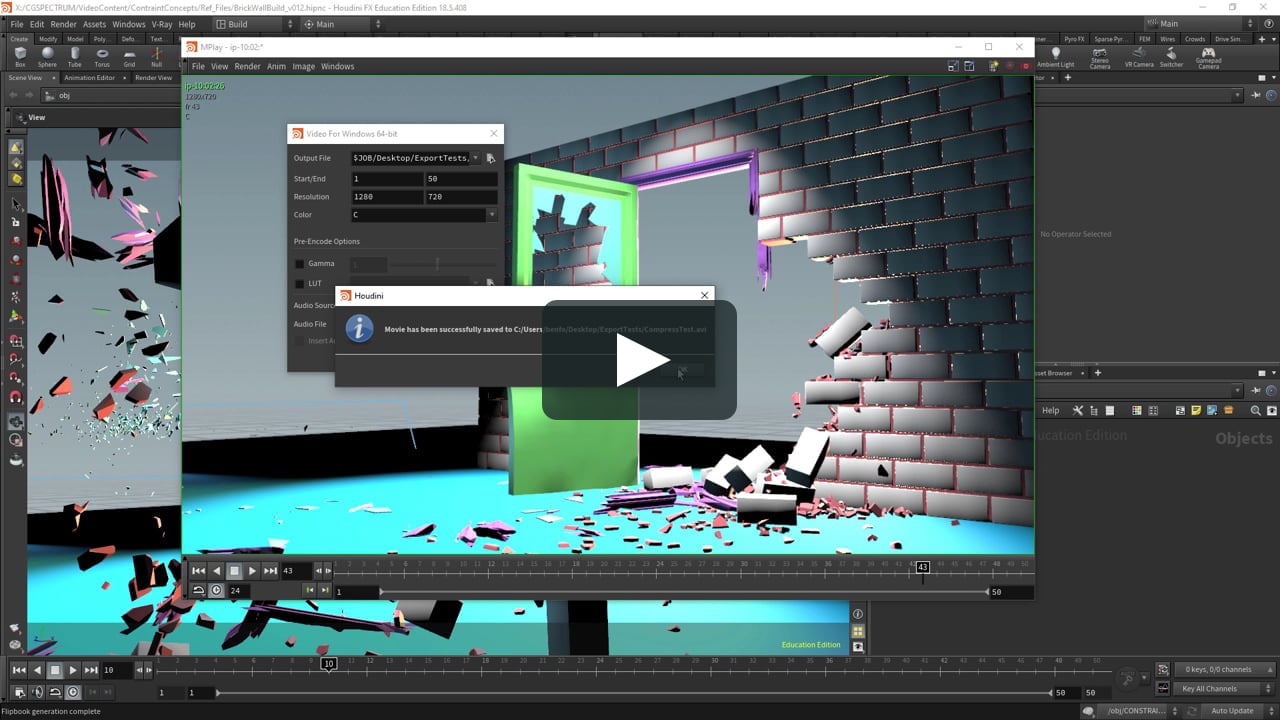Select the Torus shelf tool

[102, 57]
